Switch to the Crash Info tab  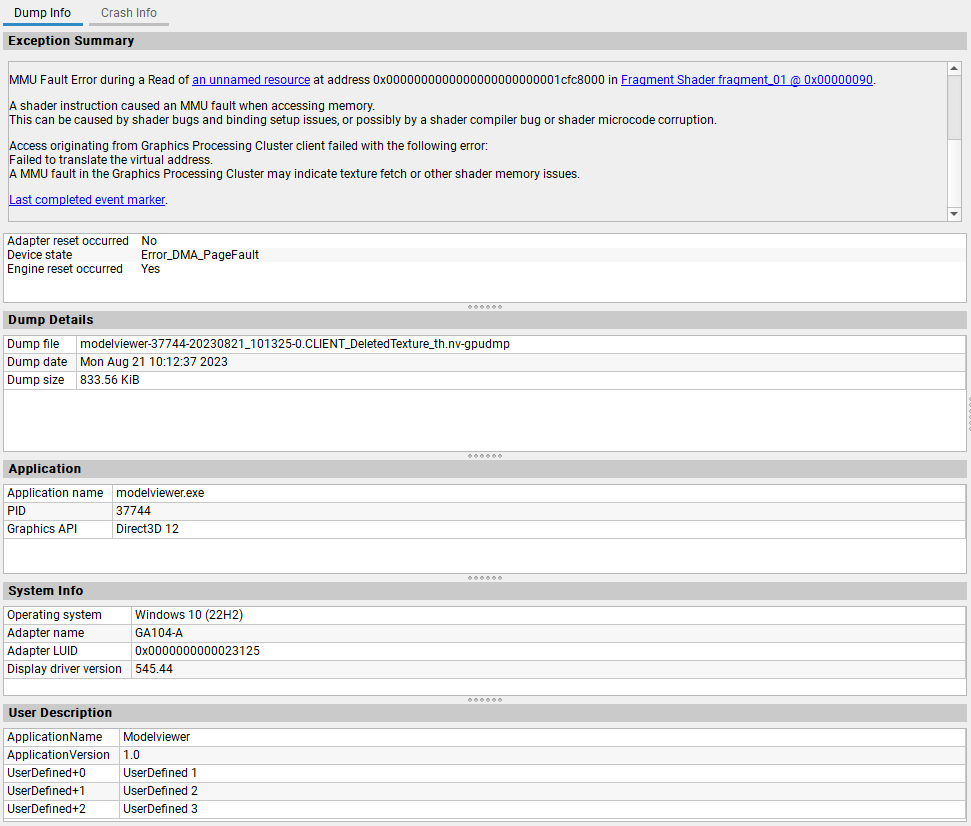[x=128, y=13]
